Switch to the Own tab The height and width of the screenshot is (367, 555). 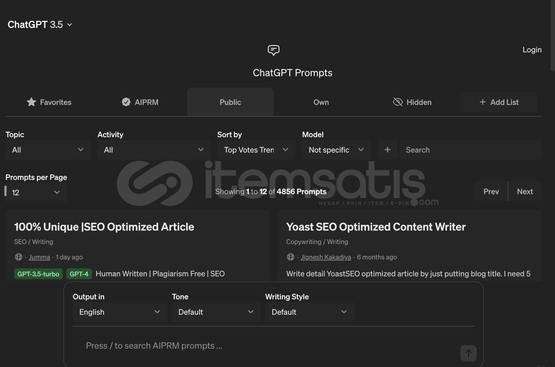click(321, 102)
